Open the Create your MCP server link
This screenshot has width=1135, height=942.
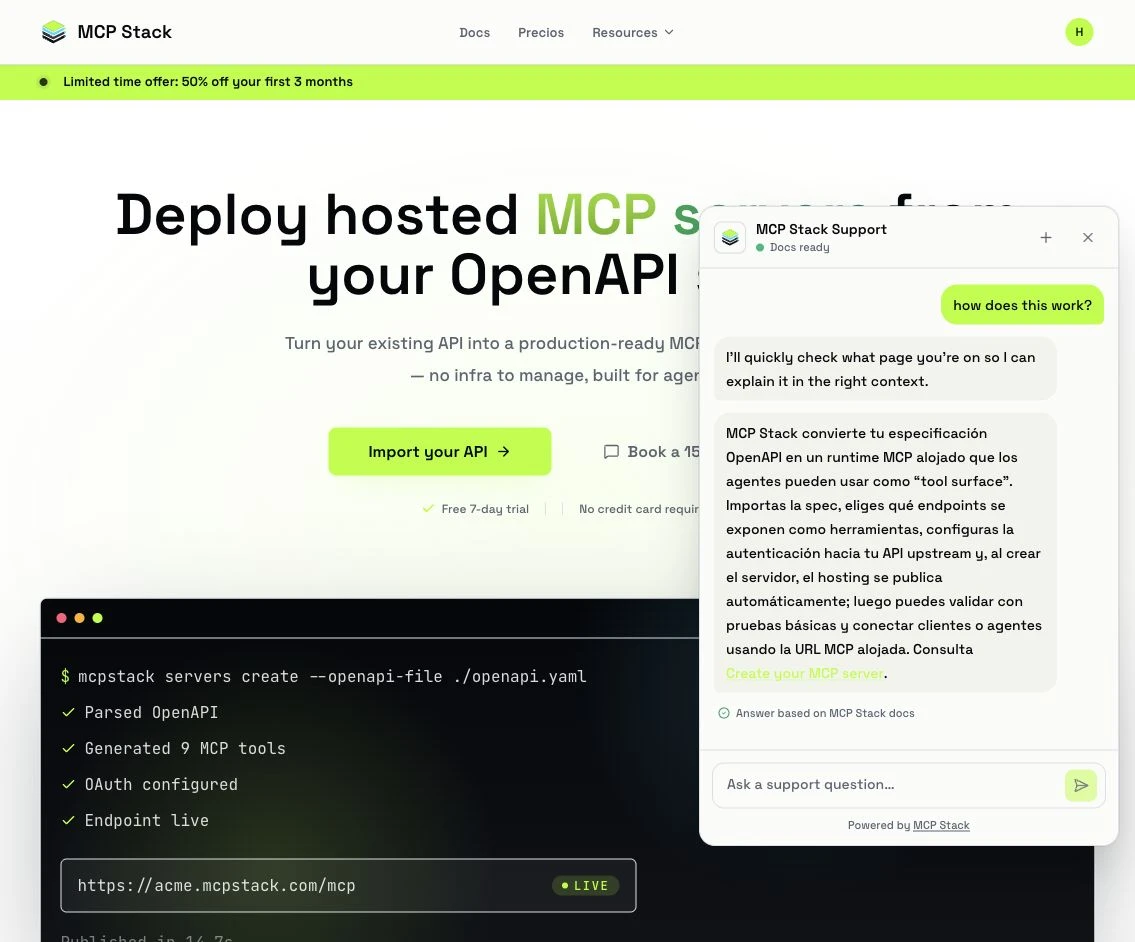(x=805, y=673)
